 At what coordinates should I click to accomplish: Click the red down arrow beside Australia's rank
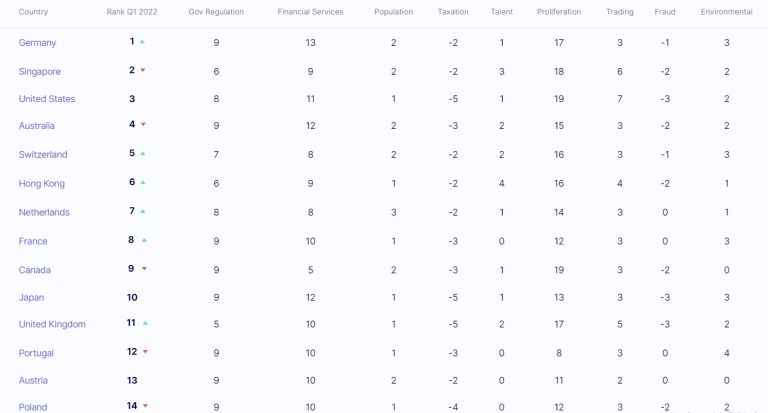click(143, 124)
